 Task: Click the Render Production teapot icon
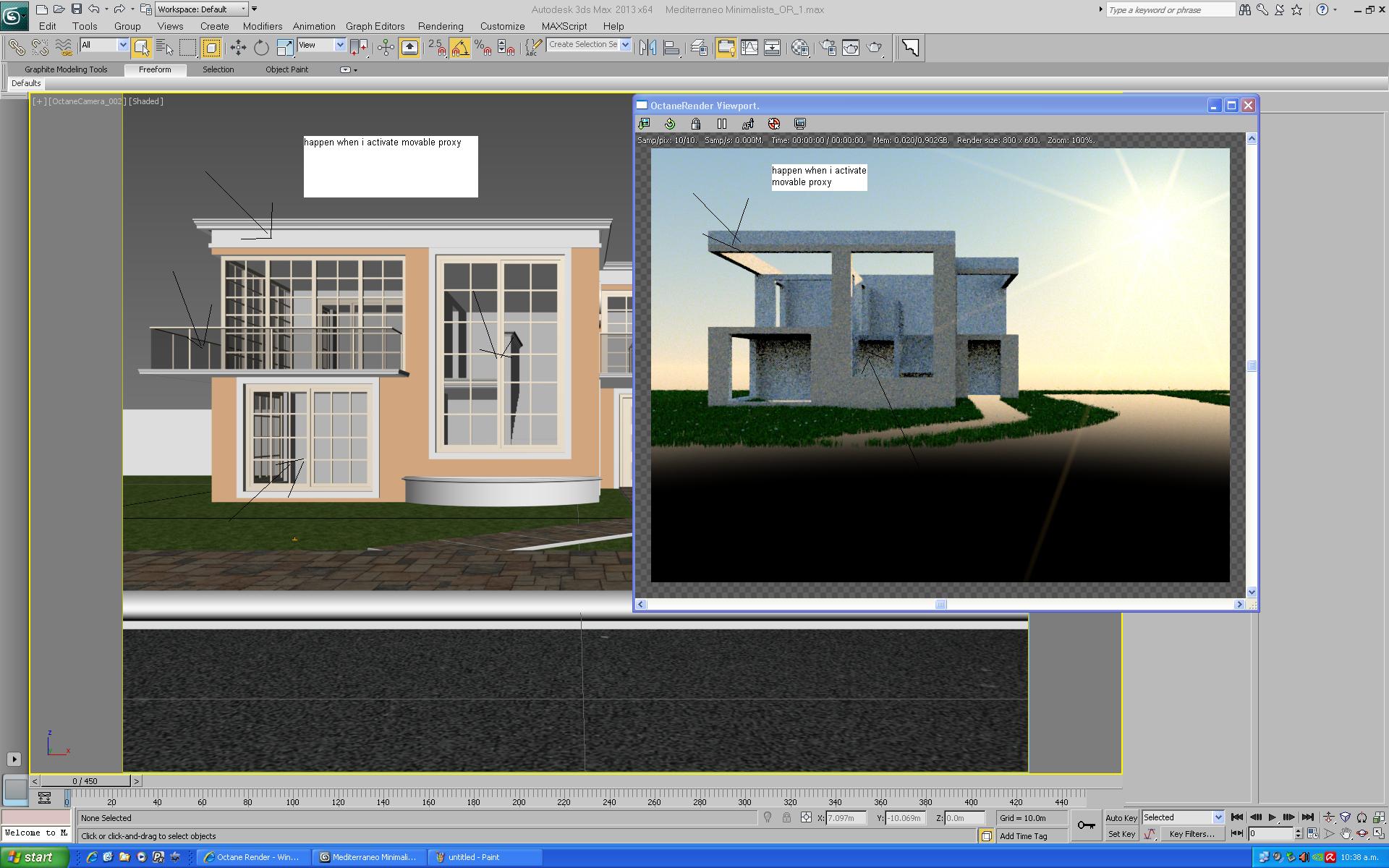tap(875, 48)
